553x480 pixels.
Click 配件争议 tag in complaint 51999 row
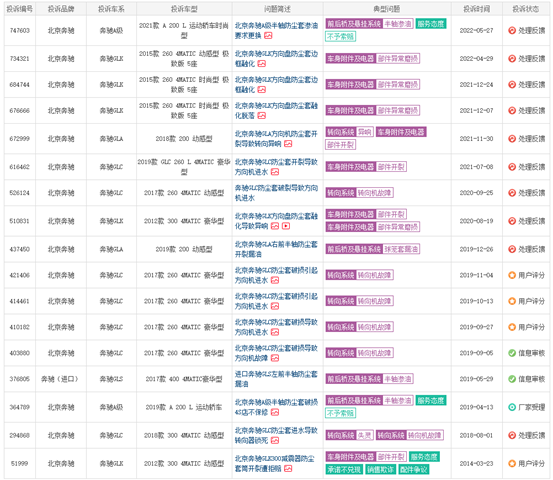(414, 469)
